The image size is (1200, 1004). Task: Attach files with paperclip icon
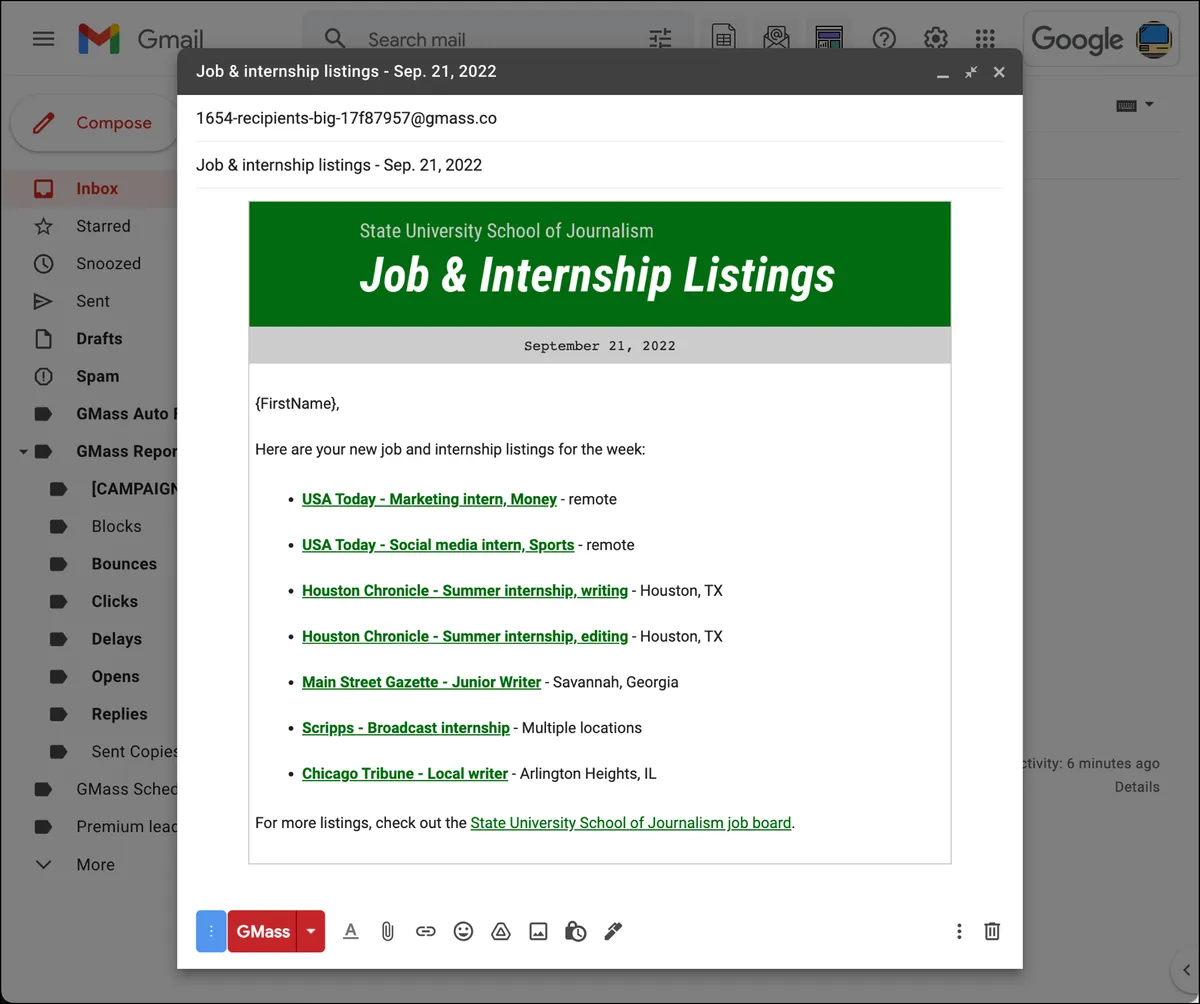388,931
